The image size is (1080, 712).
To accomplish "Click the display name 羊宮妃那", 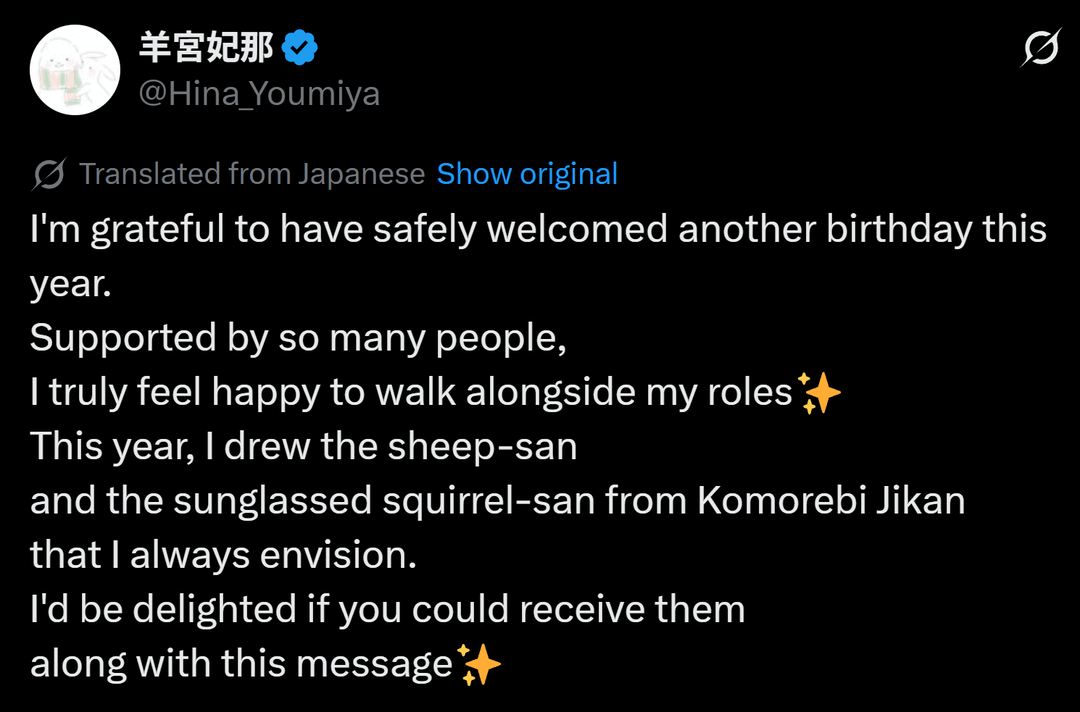I will [206, 47].
